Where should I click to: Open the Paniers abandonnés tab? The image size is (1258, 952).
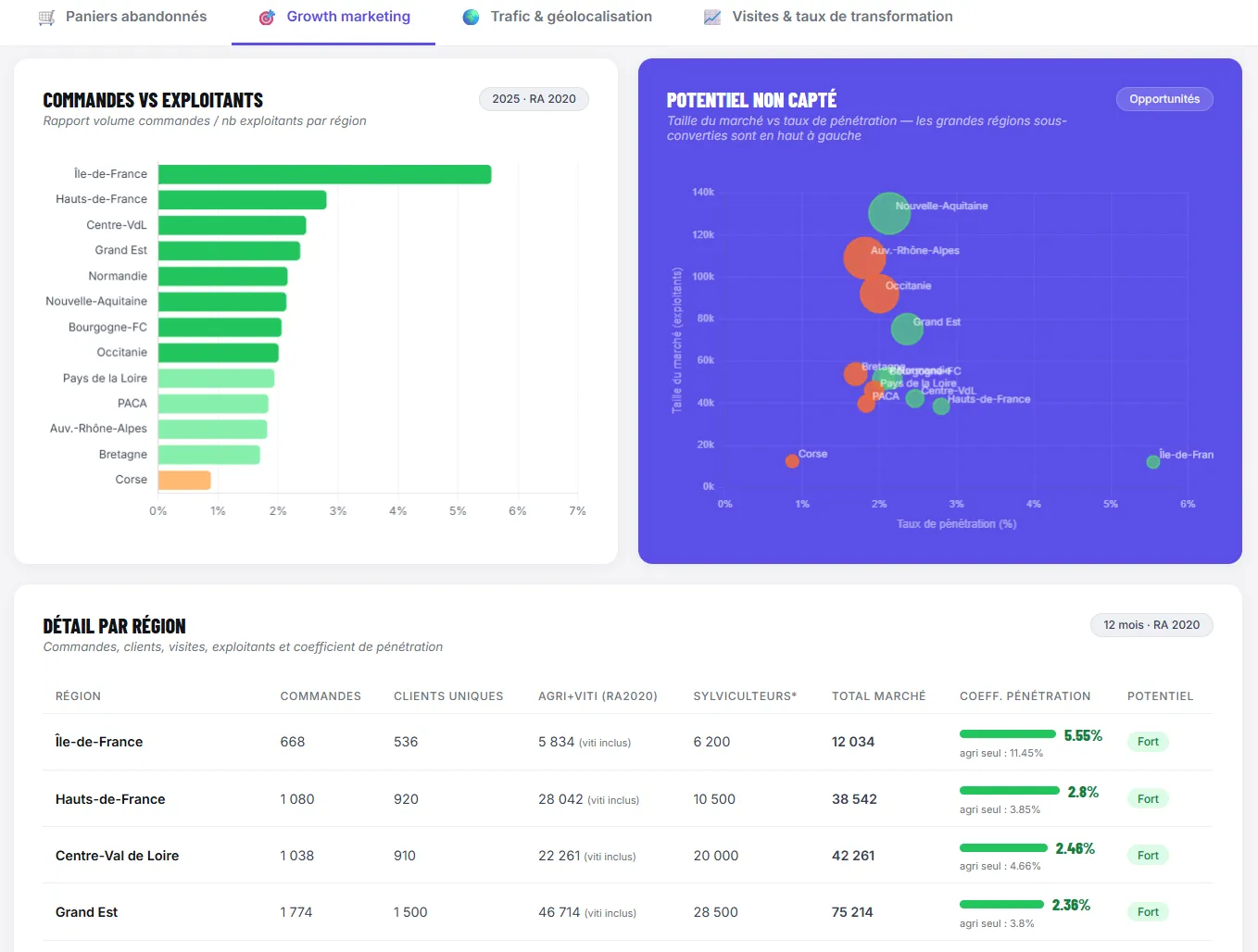point(122,18)
